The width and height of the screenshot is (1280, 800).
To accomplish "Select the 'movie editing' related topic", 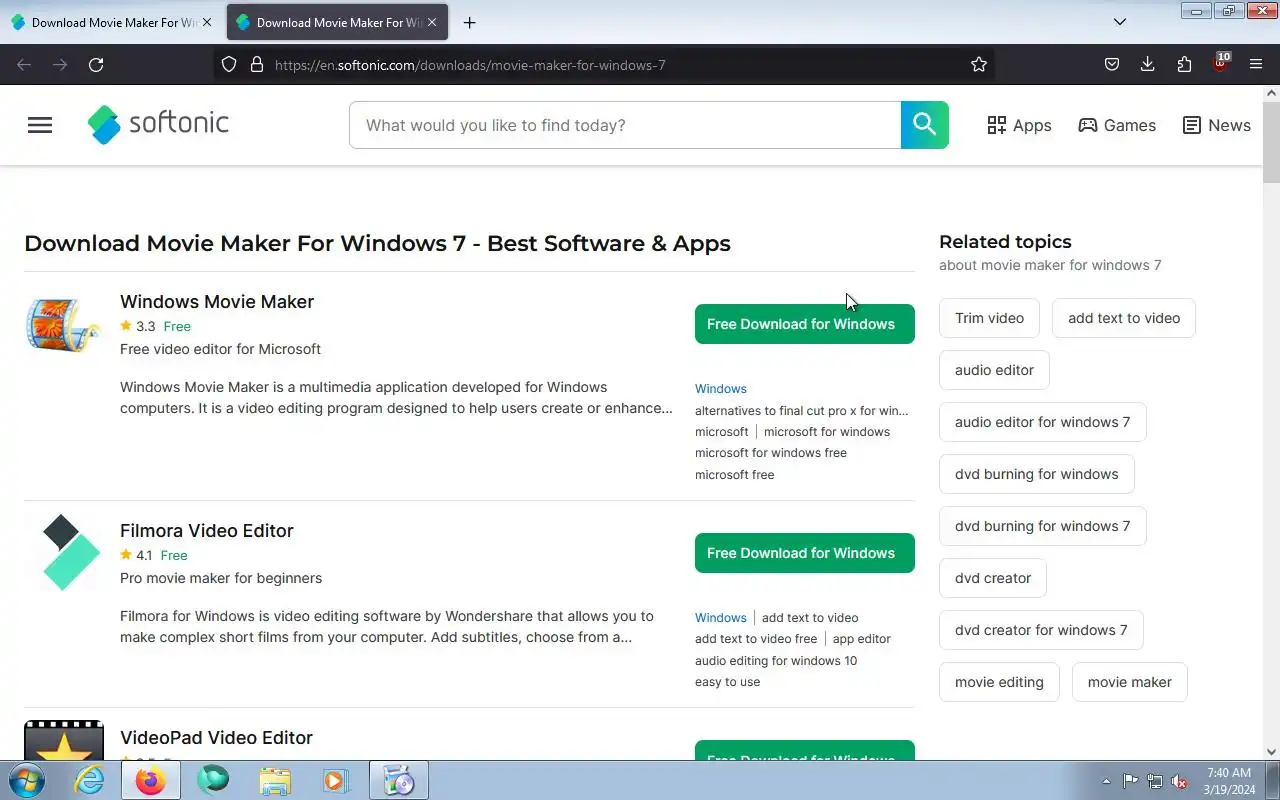I will tap(999, 682).
